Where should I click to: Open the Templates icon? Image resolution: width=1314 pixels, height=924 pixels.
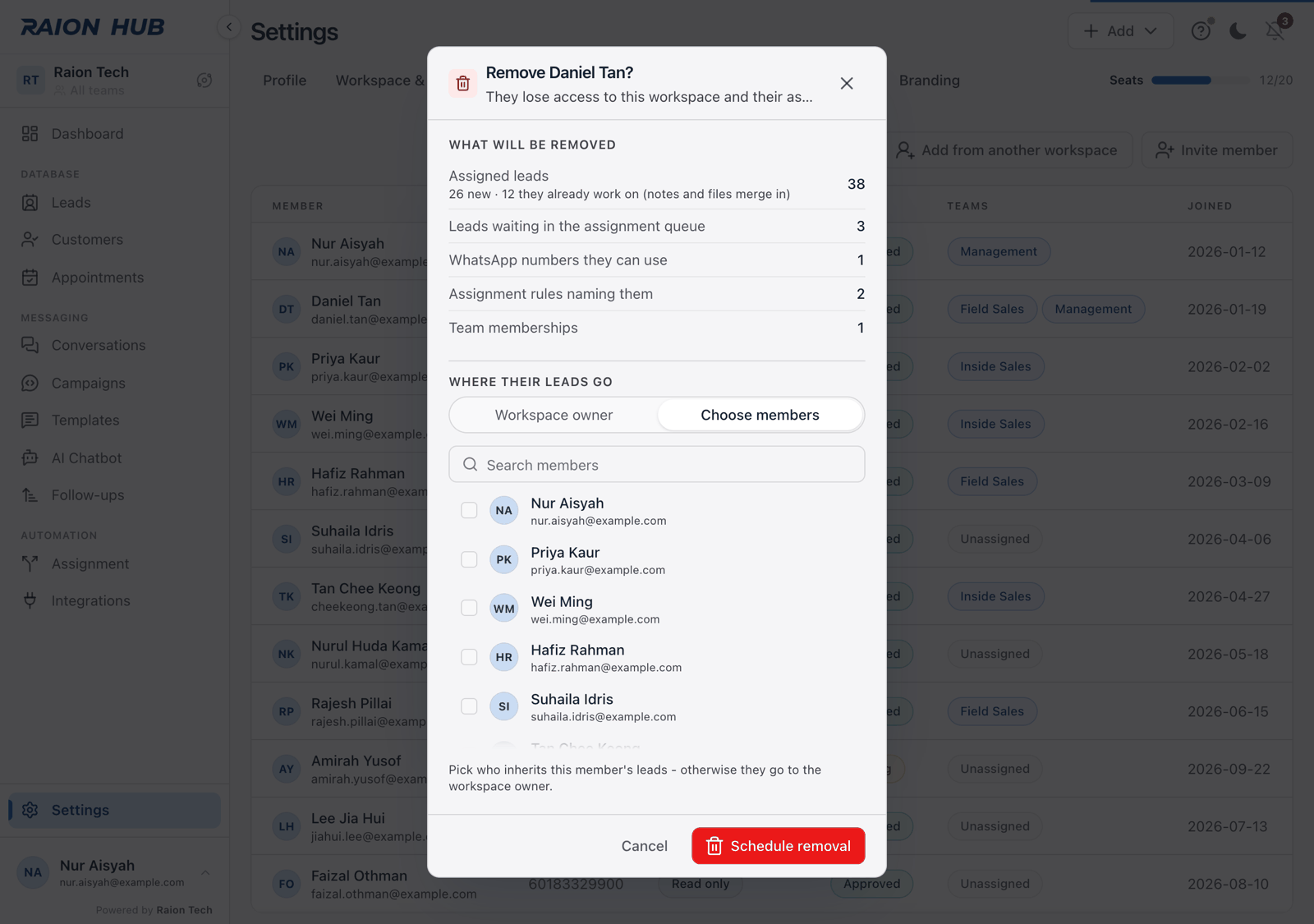(30, 421)
